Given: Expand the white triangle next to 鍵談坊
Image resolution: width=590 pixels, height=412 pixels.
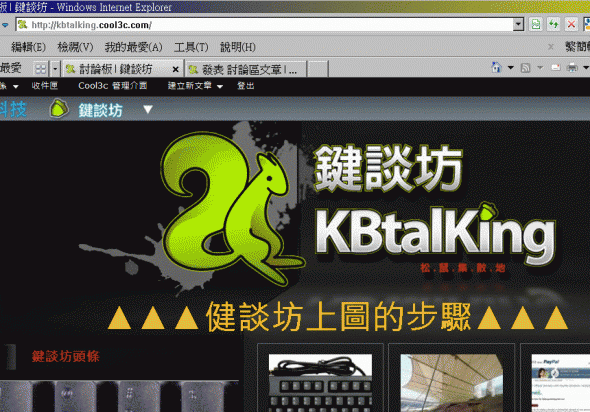Looking at the screenshot, I should pyautogui.click(x=148, y=109).
